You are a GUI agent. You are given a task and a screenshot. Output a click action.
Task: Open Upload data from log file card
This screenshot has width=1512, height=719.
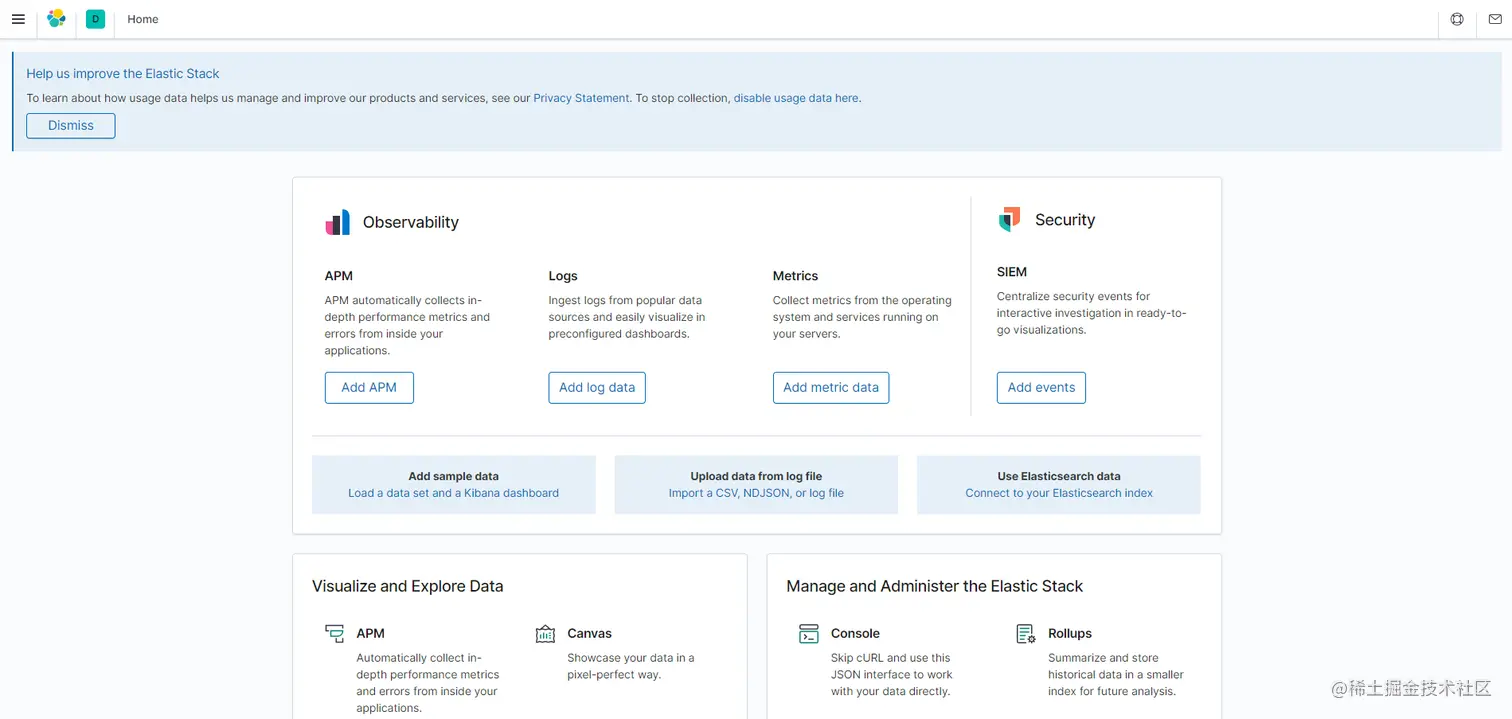click(x=756, y=485)
